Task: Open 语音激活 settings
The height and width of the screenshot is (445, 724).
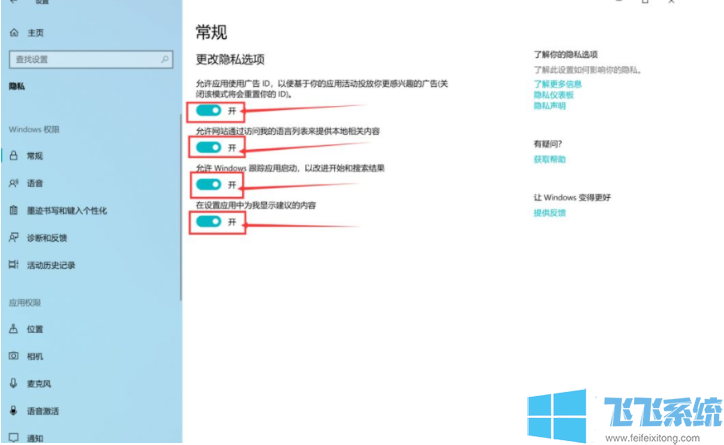Action: point(42,411)
